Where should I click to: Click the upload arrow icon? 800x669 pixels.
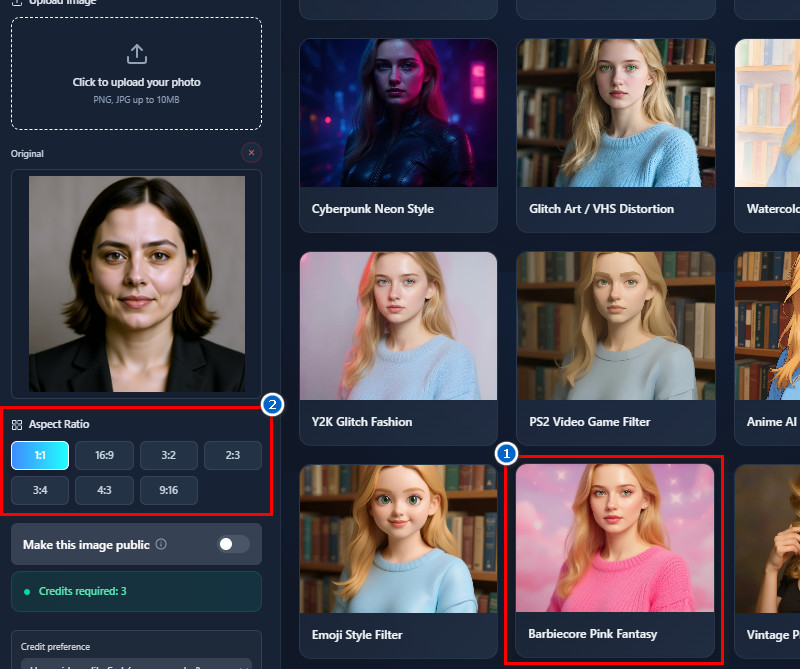pos(136,54)
